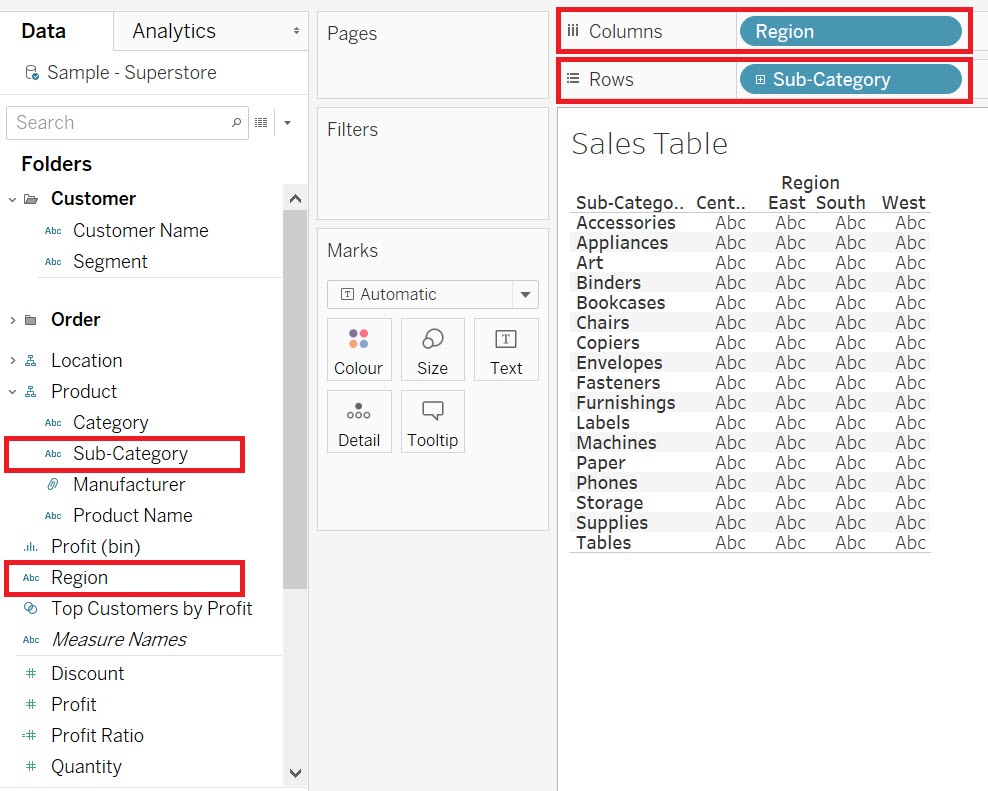Select the Profit (bin) field

point(96,546)
